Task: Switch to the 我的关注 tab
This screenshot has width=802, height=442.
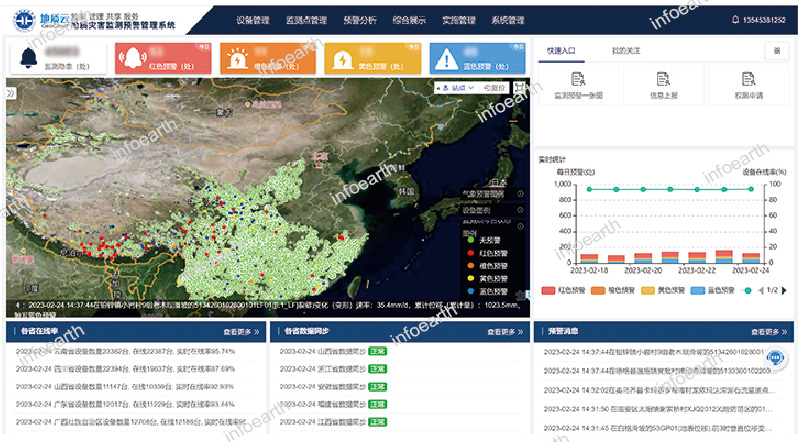Action: (x=626, y=49)
